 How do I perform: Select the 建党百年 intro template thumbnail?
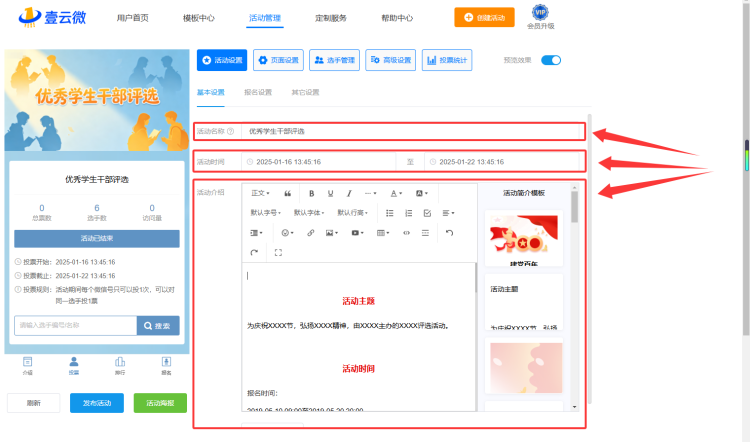pos(524,238)
